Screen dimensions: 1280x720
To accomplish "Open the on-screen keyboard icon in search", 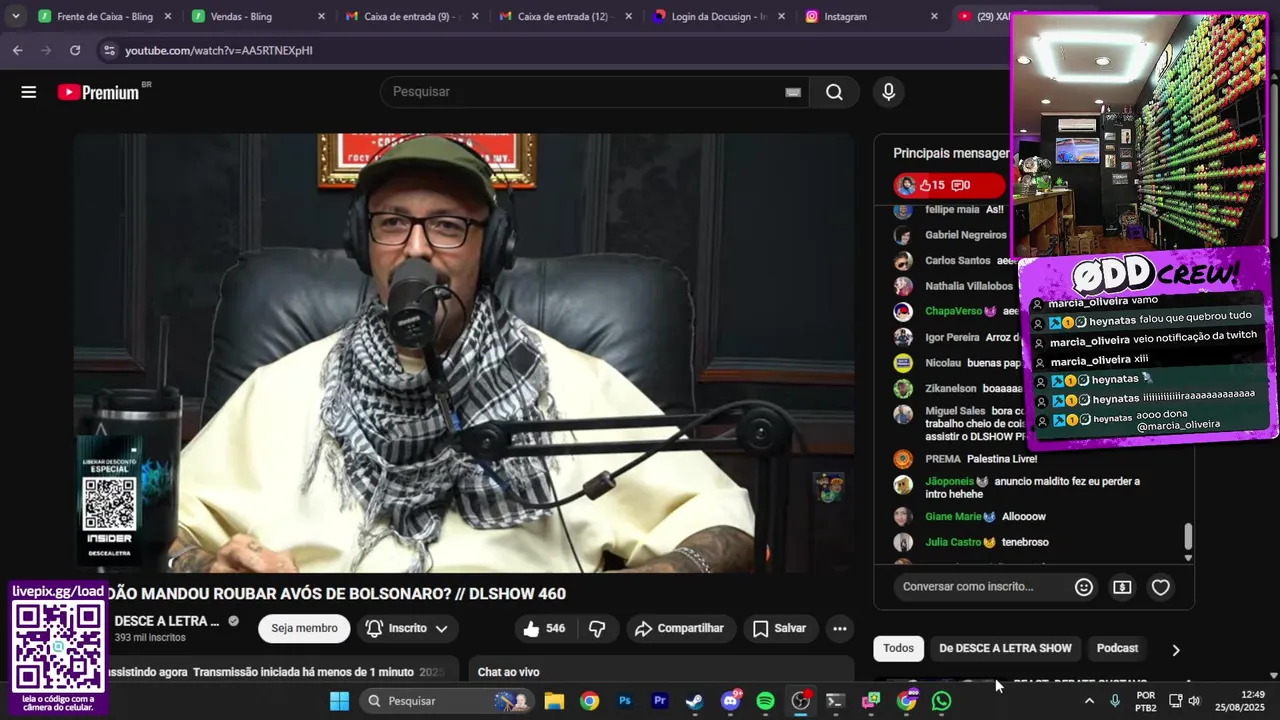I will point(793,92).
